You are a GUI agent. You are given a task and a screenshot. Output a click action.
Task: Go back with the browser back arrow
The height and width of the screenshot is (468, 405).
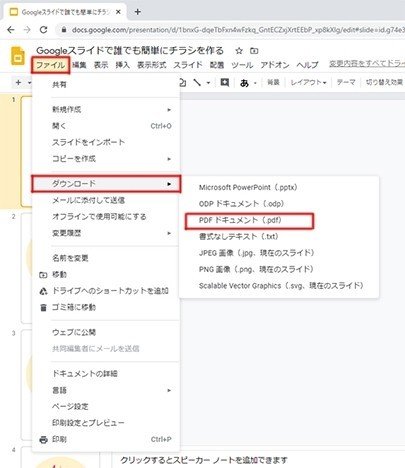pyautogui.click(x=11, y=30)
